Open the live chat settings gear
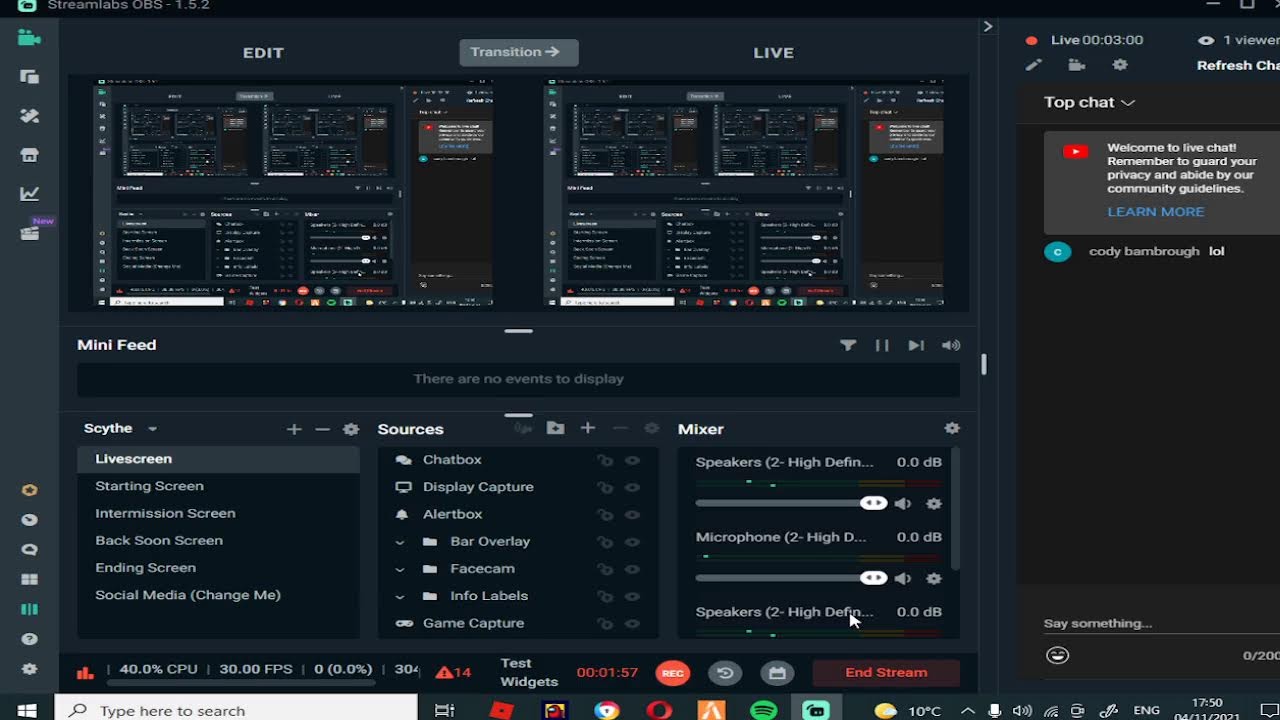Image resolution: width=1280 pixels, height=720 pixels. point(1120,65)
